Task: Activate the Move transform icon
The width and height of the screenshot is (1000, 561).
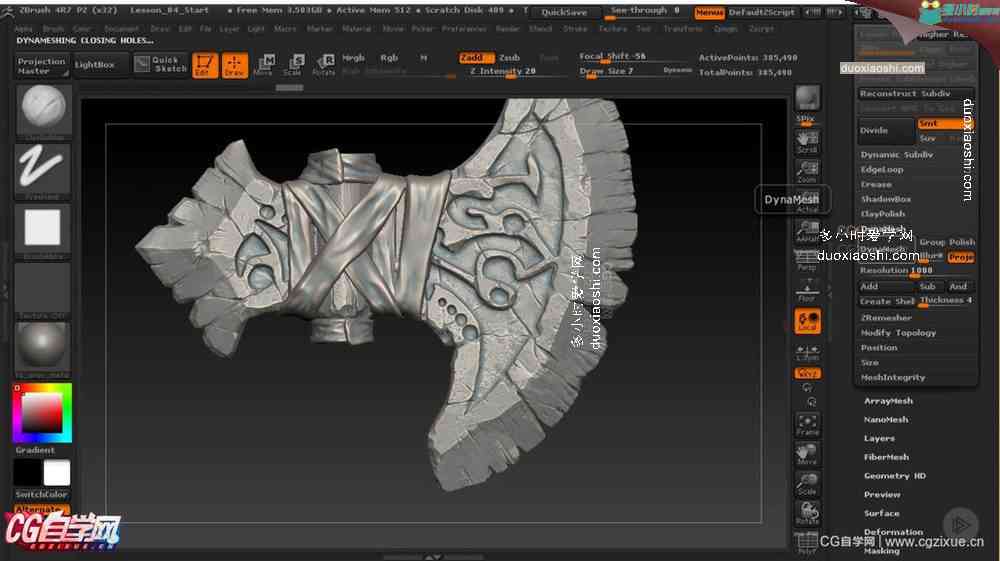Action: pos(263,65)
